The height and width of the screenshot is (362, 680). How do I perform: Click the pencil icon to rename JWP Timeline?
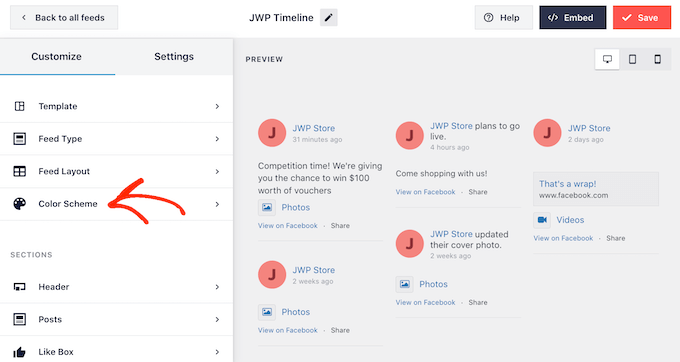click(329, 18)
